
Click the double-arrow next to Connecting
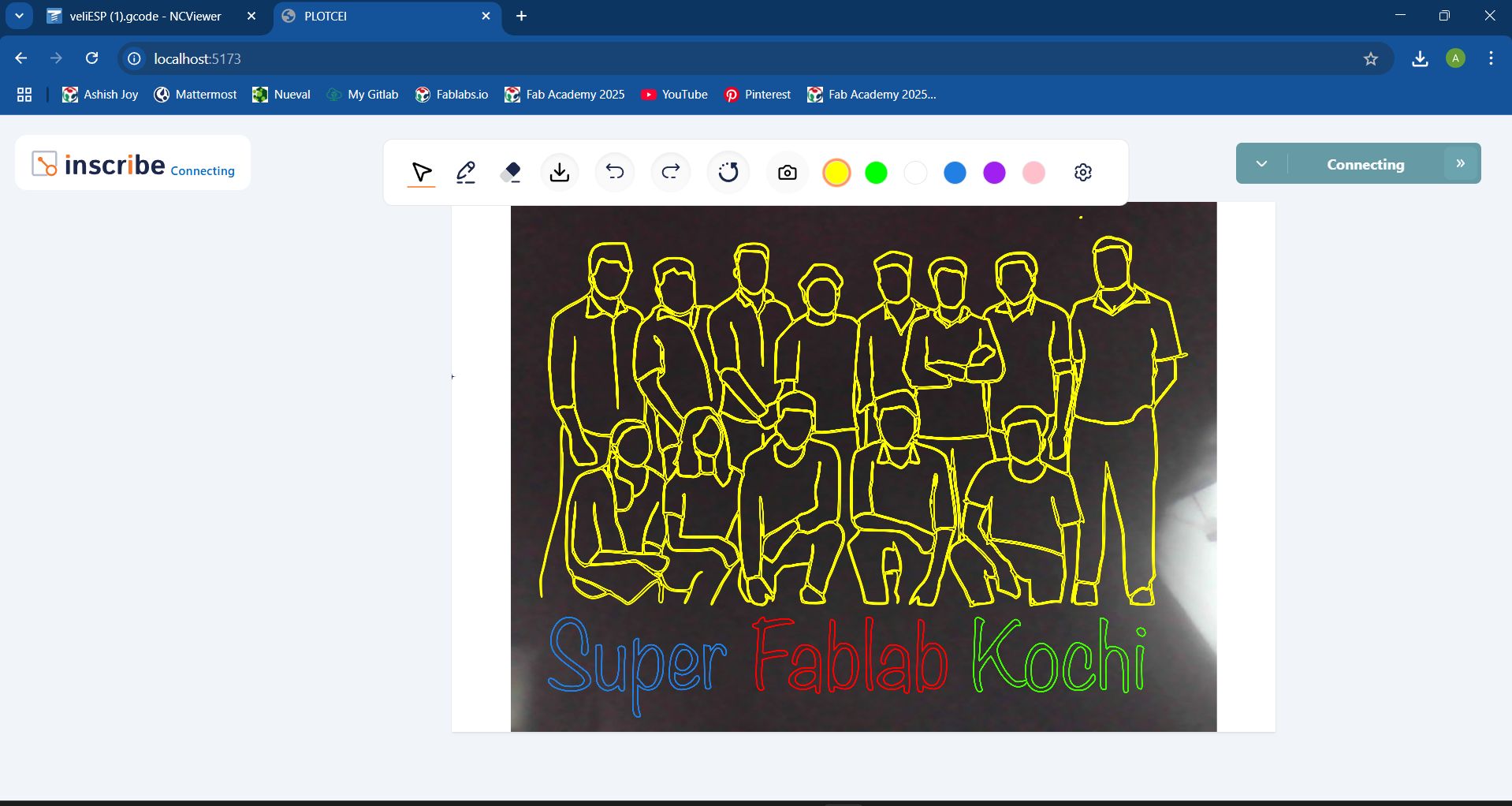coord(1460,163)
